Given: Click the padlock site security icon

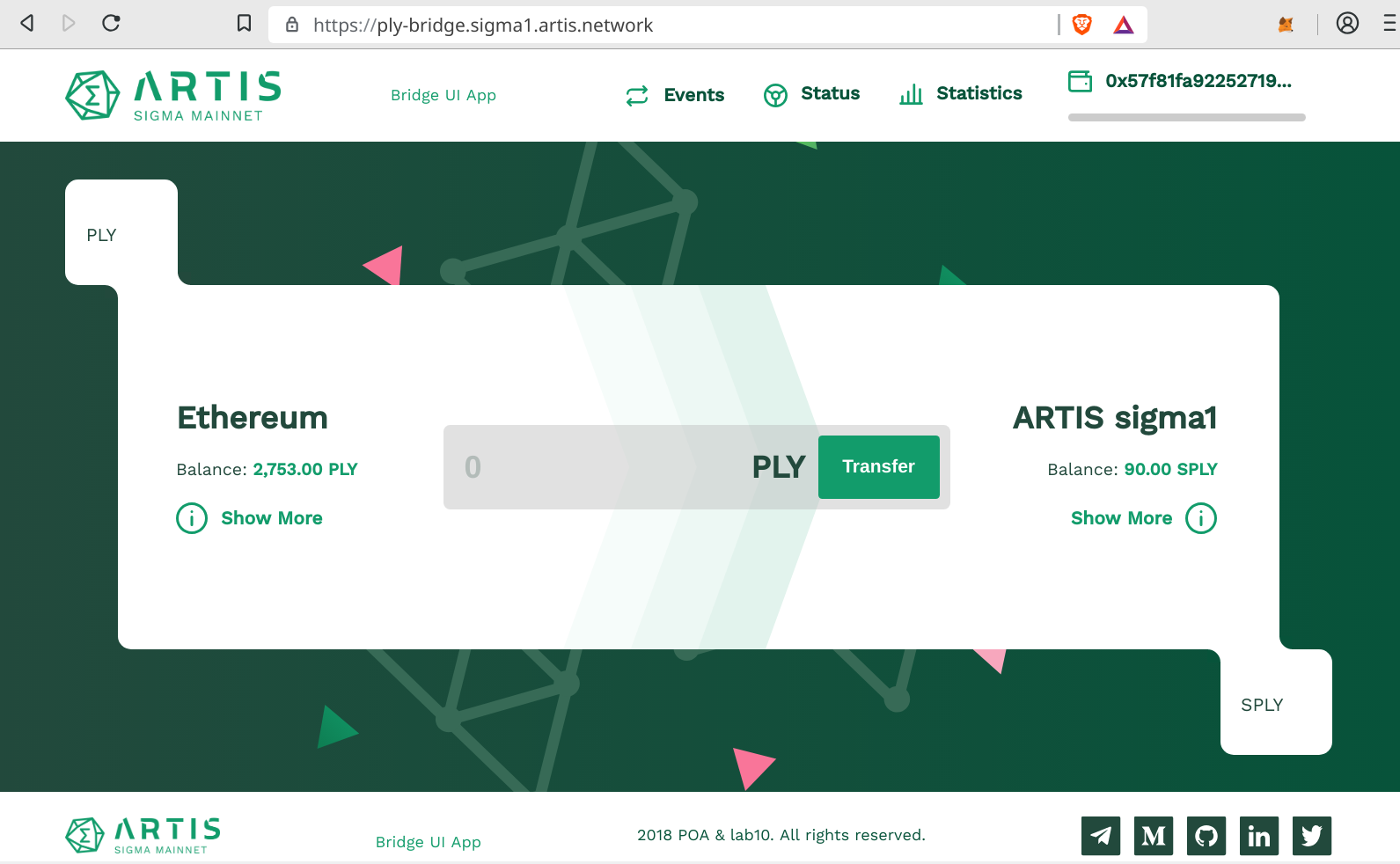Looking at the screenshot, I should (x=292, y=25).
